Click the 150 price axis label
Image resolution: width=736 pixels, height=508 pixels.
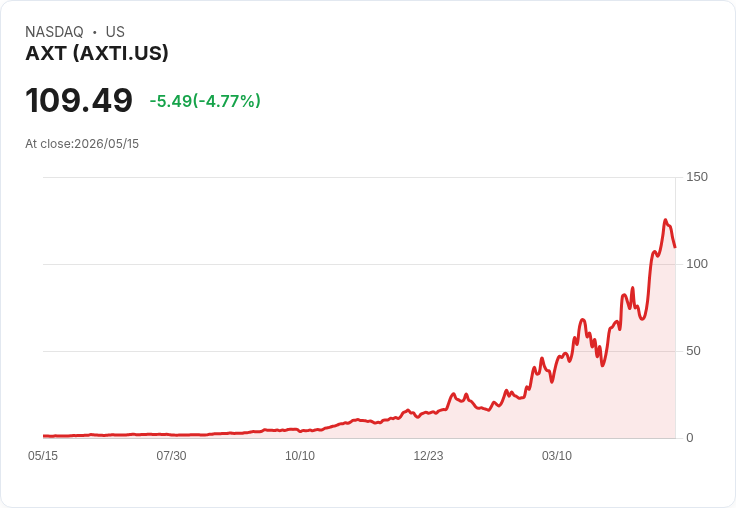coord(697,177)
